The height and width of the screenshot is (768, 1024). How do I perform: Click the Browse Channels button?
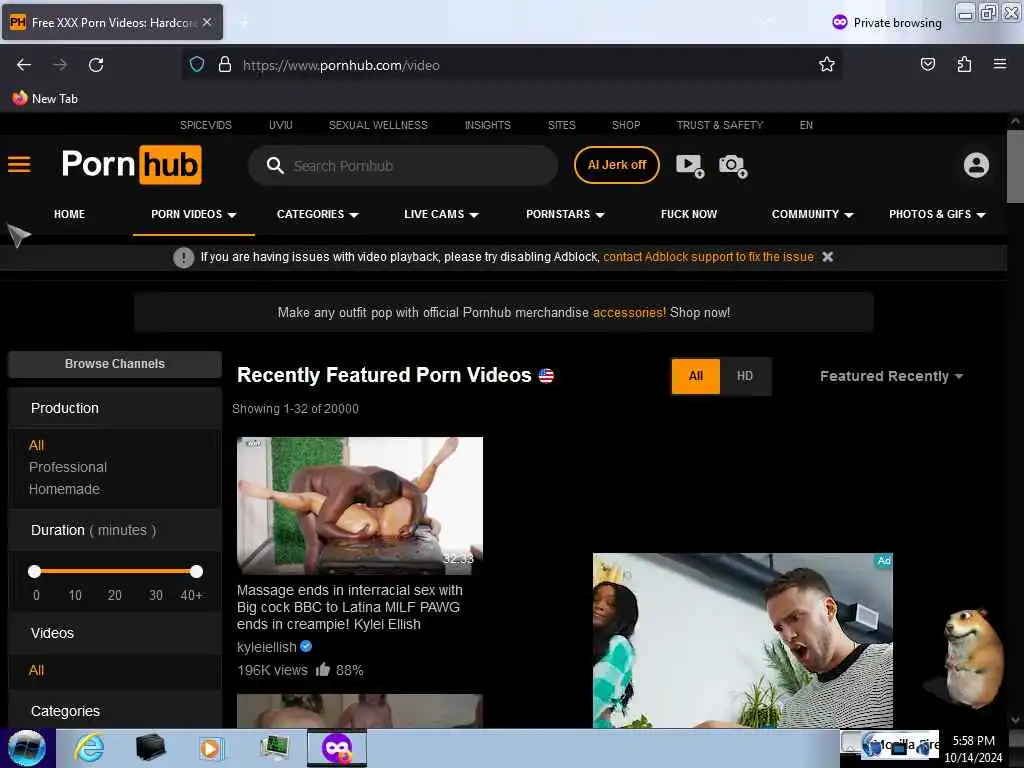115,364
